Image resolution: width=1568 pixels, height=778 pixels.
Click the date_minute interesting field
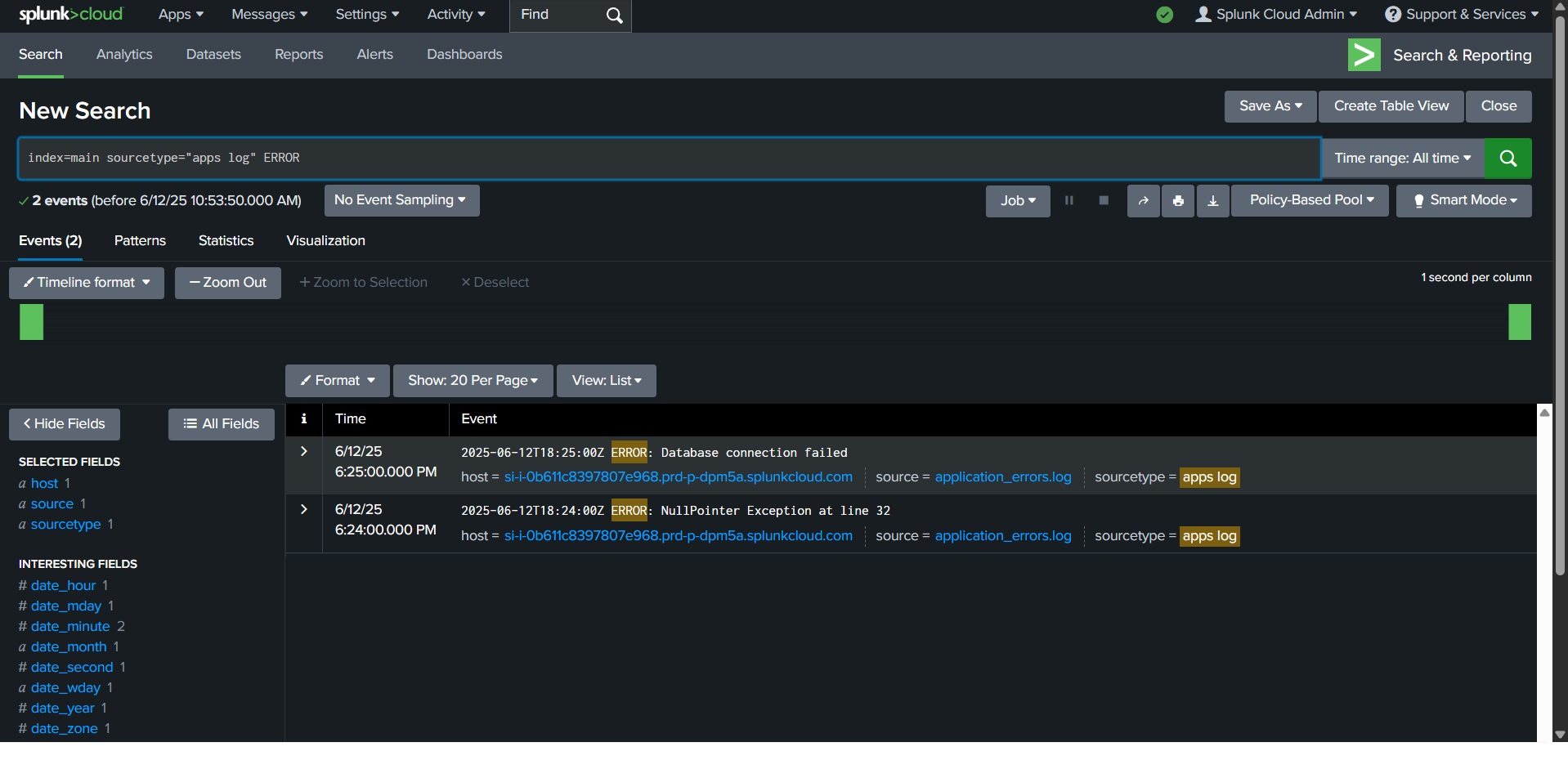(x=70, y=627)
